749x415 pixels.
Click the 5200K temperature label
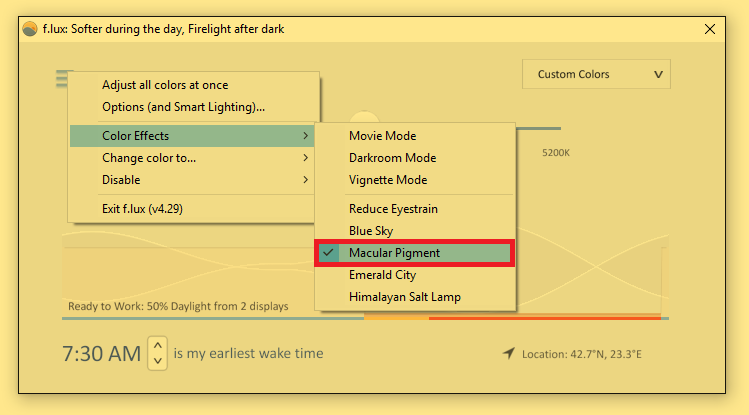pos(556,153)
